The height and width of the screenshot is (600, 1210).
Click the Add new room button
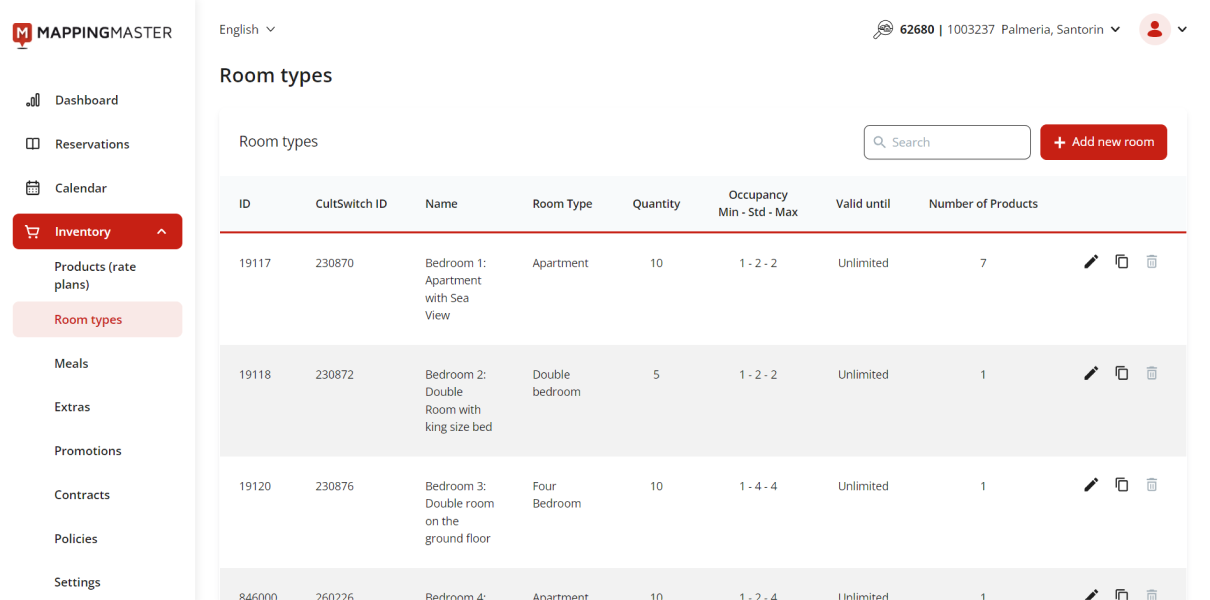pos(1103,142)
